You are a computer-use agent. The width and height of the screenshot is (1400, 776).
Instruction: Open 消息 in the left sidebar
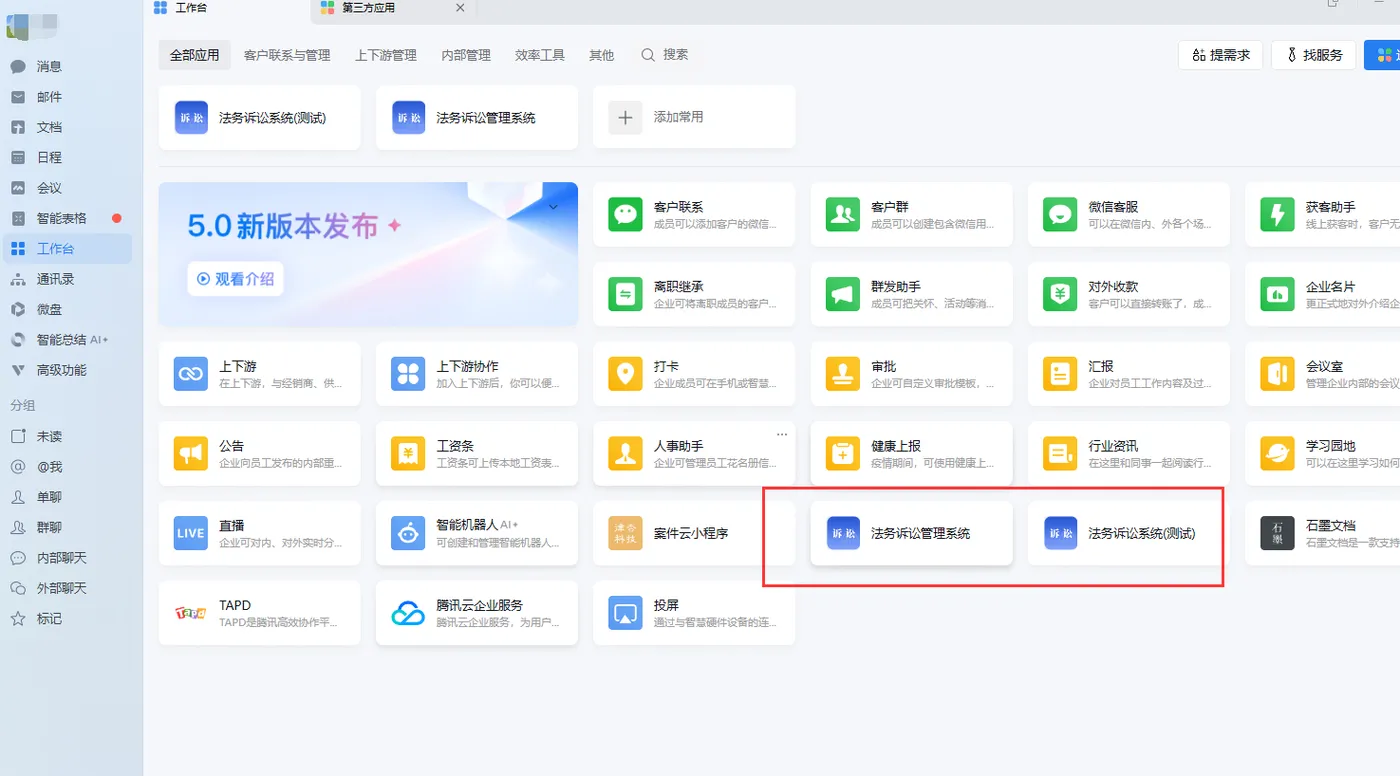coord(66,67)
